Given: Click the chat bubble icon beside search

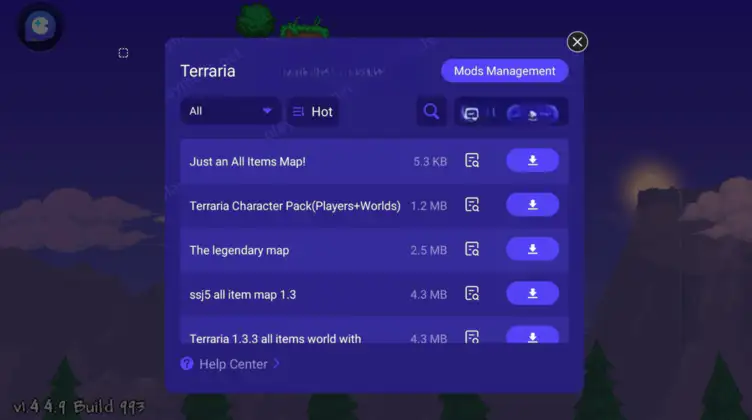Looking at the screenshot, I should [x=470, y=114].
